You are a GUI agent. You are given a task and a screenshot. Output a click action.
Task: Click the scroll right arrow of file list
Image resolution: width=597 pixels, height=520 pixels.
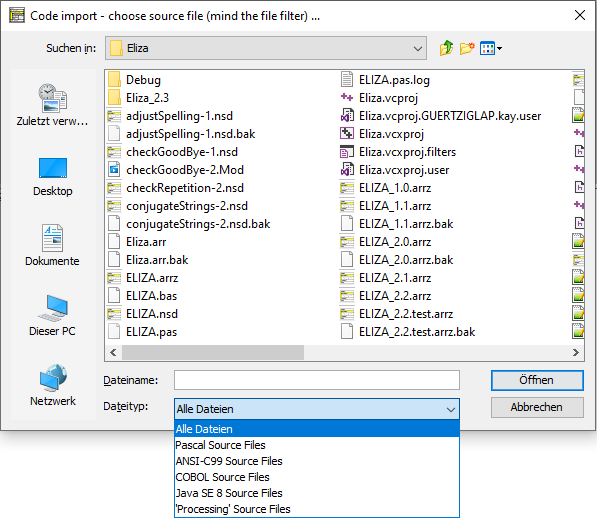pyautogui.click(x=576, y=353)
